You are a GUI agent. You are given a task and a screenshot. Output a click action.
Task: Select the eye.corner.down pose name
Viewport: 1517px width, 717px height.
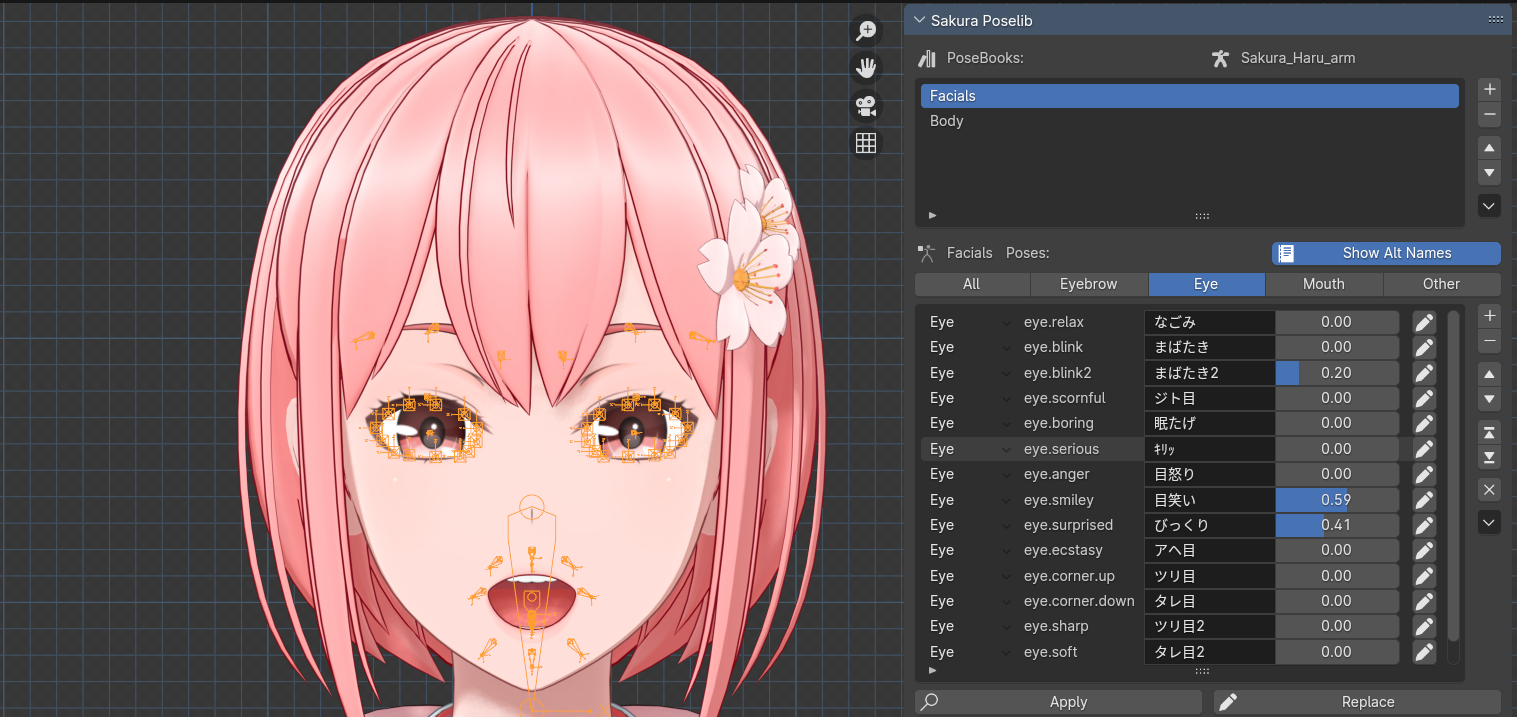point(1079,601)
